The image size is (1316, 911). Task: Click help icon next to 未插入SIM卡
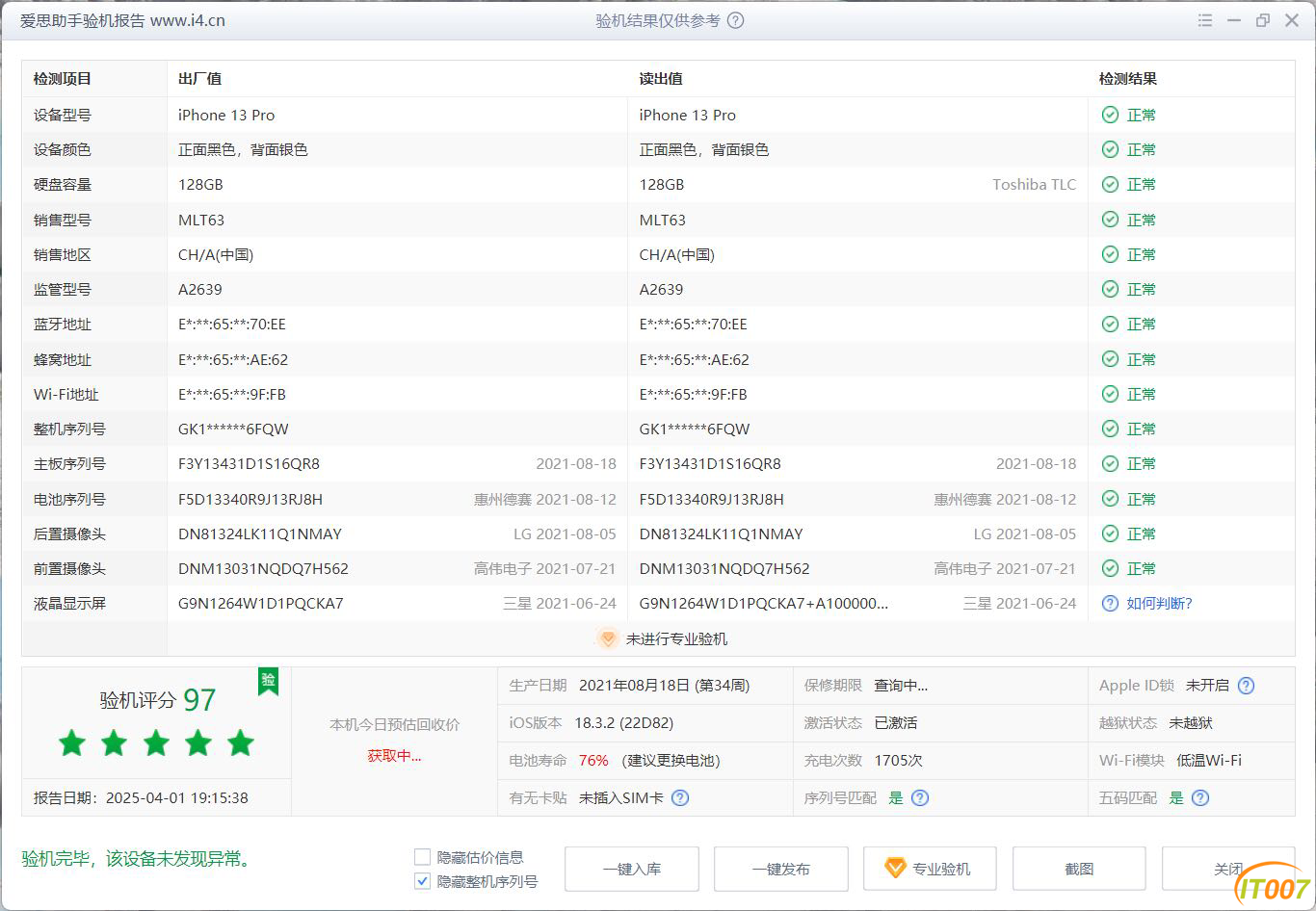[x=680, y=797]
